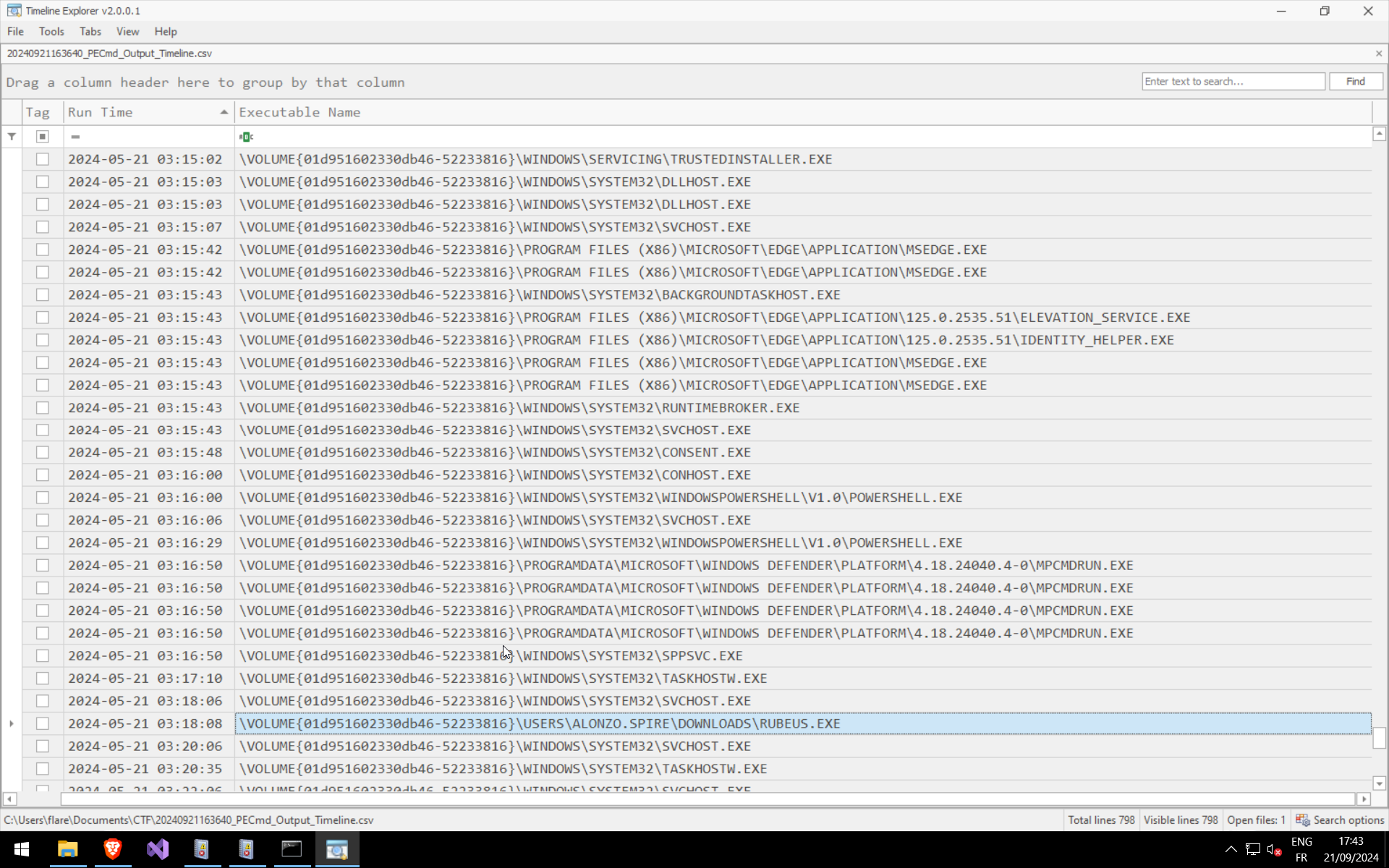Viewport: 1389px width, 868px height.
Task: Click the network status tray icon
Action: tap(1252, 849)
